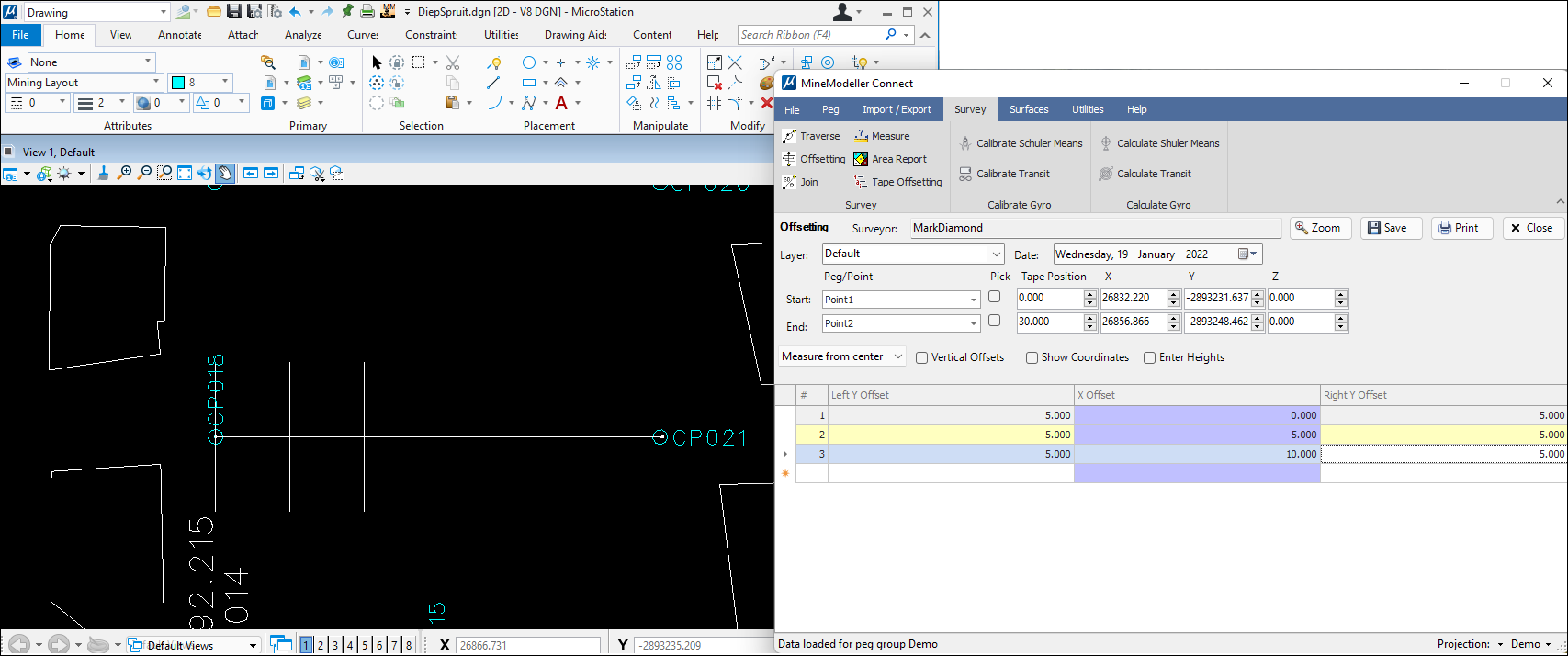
Task: Click the Surveyor name input field
Action: (1094, 228)
